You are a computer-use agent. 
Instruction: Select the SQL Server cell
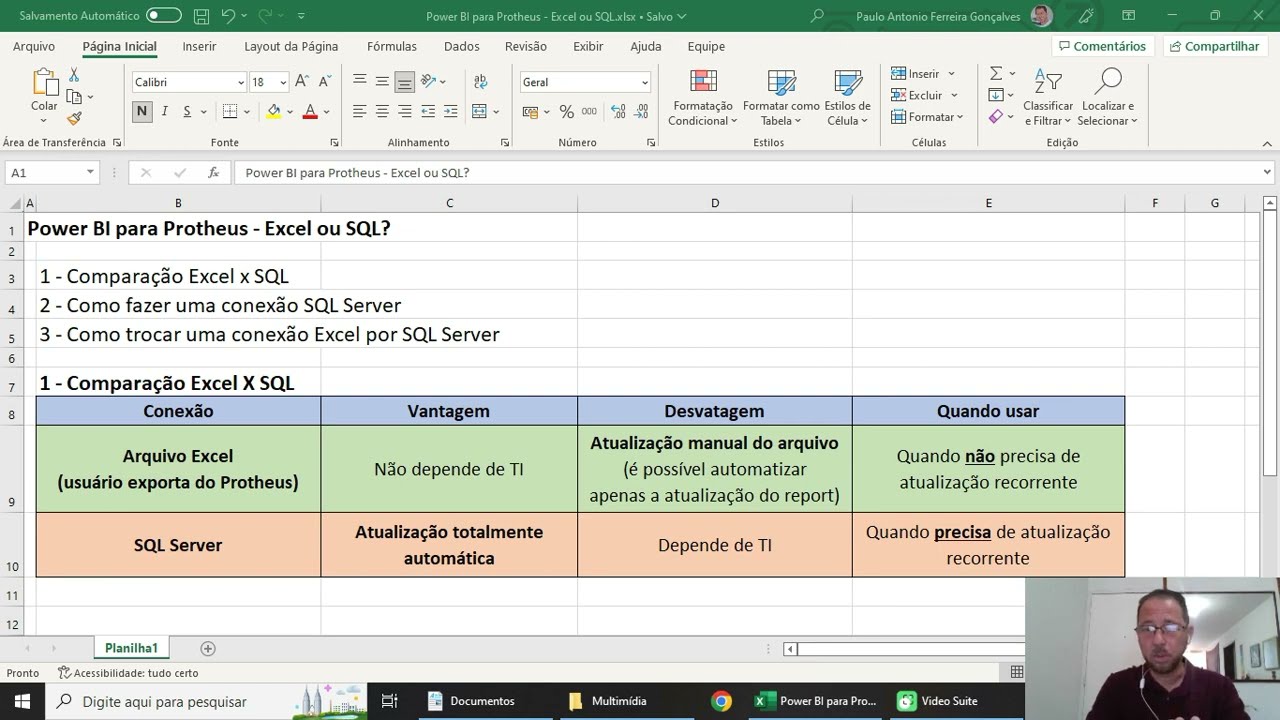coord(178,545)
